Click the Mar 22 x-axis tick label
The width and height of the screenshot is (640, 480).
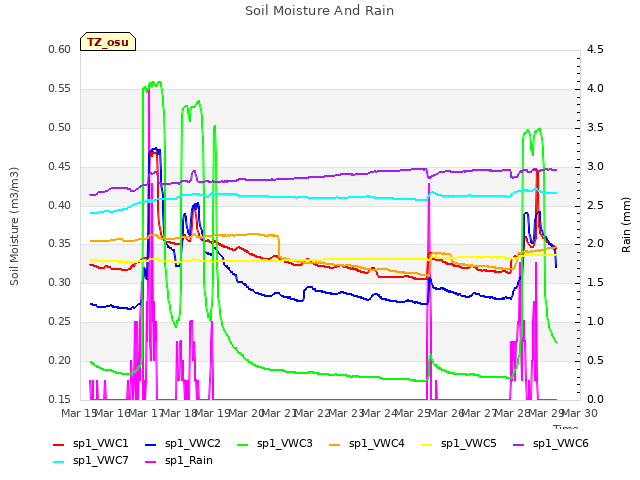point(312,413)
